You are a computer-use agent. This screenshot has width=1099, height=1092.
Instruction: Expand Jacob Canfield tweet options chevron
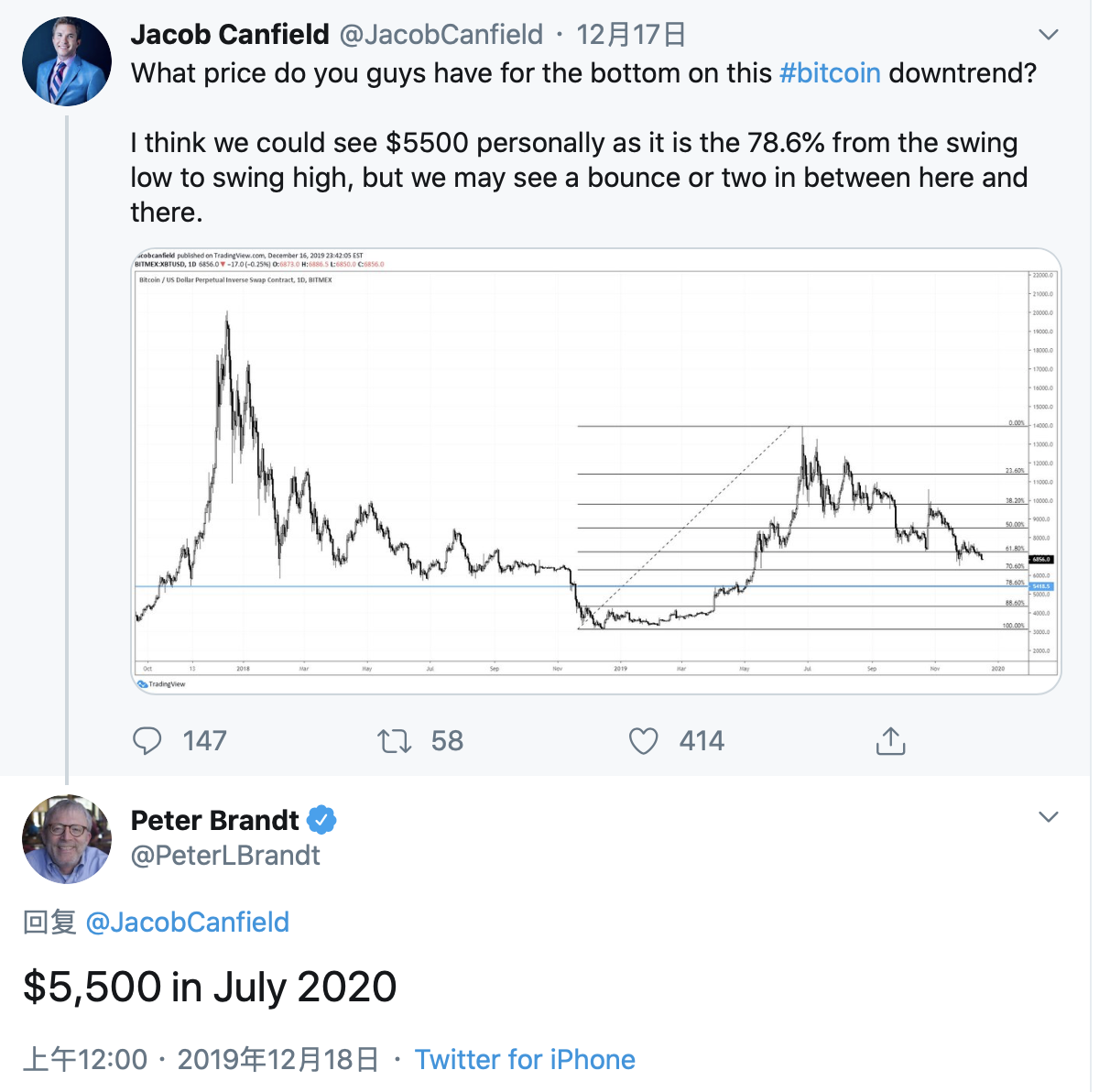click(1049, 35)
